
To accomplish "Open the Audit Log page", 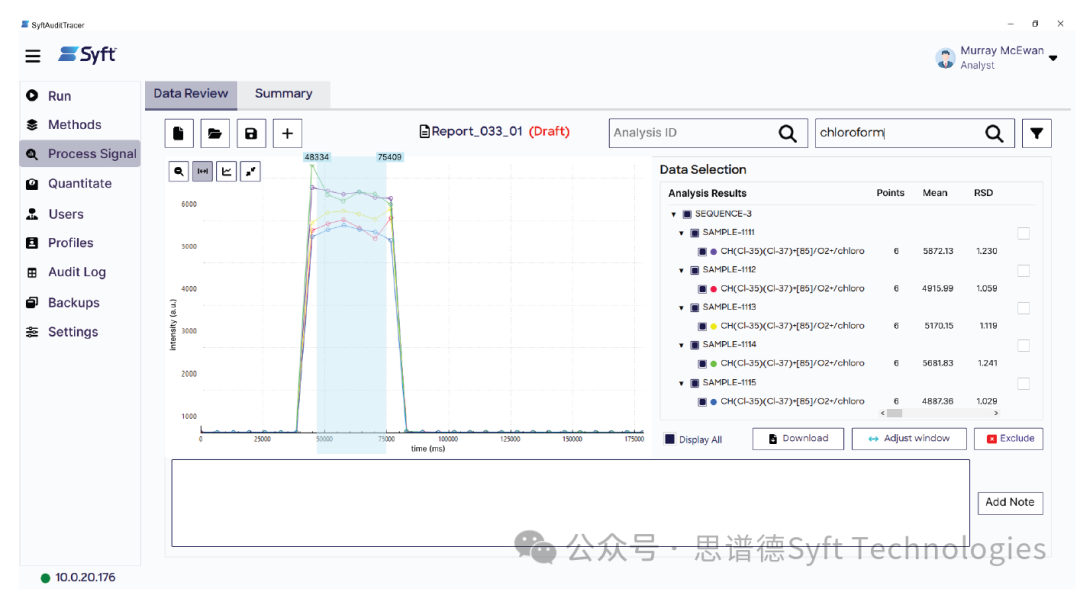I will tap(76, 272).
